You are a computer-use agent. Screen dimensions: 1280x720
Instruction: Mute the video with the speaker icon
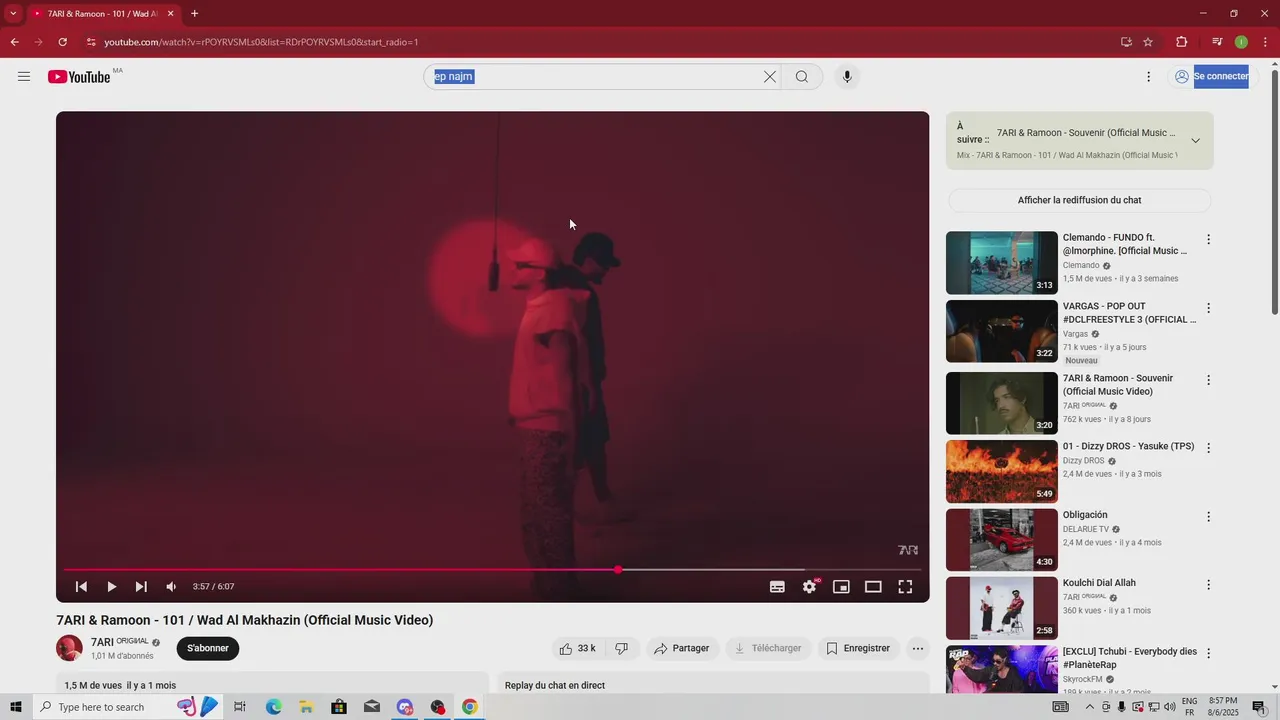point(171,587)
